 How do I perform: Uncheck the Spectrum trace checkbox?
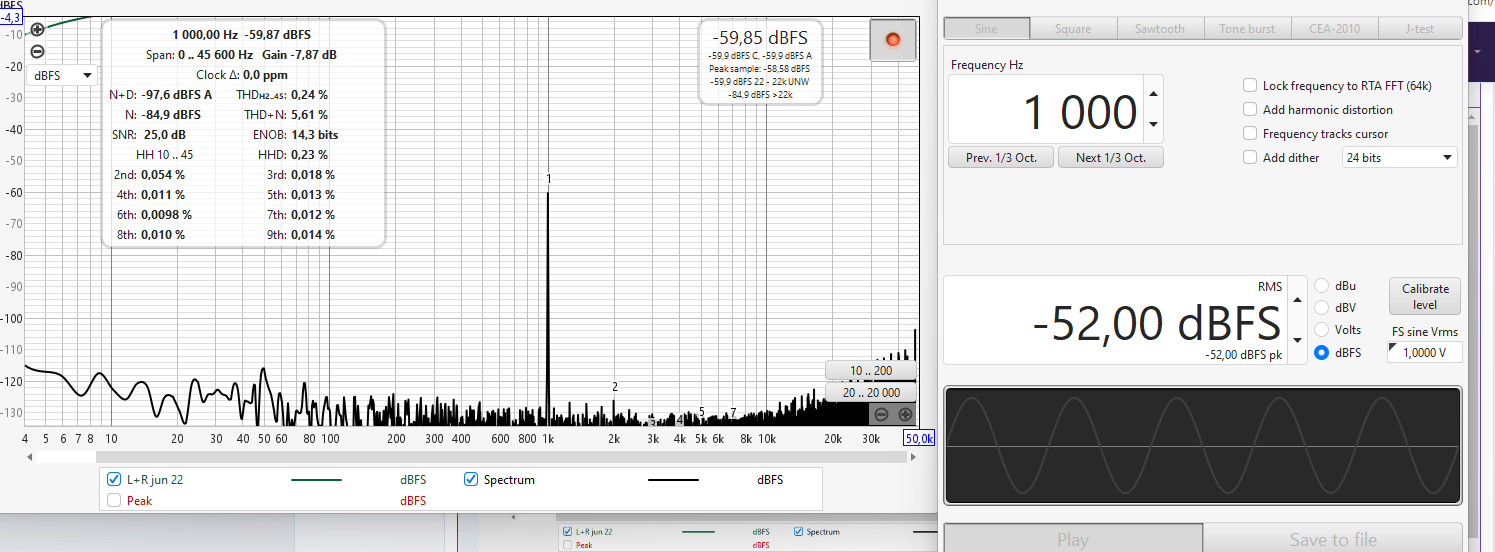471,480
